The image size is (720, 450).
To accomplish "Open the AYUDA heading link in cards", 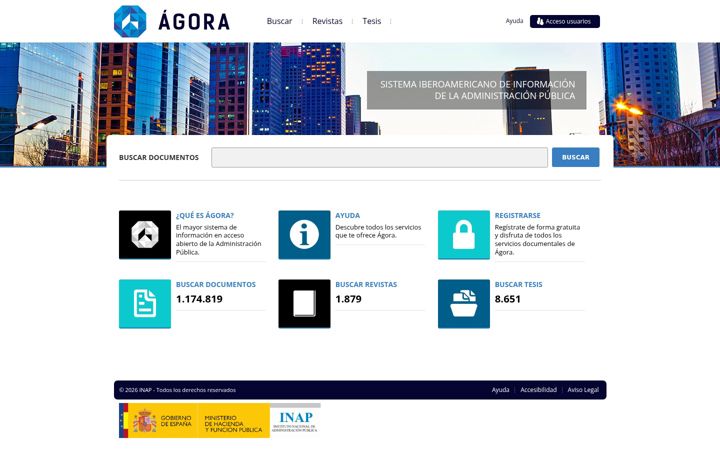I will [x=348, y=215].
